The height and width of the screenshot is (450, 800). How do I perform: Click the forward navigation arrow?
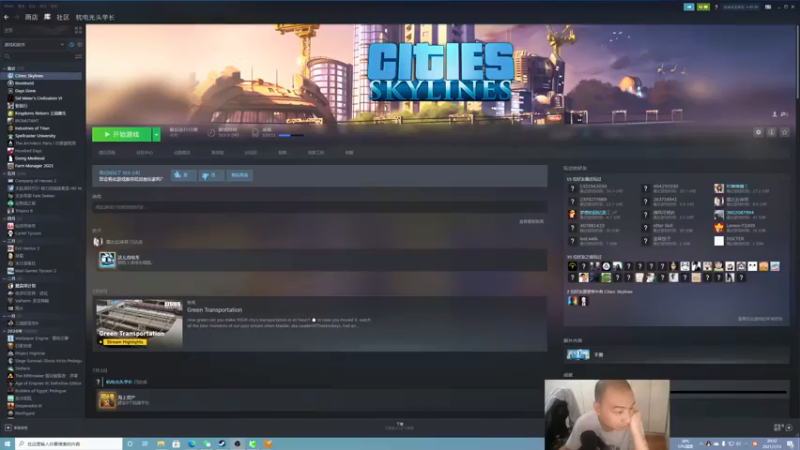[x=16, y=17]
